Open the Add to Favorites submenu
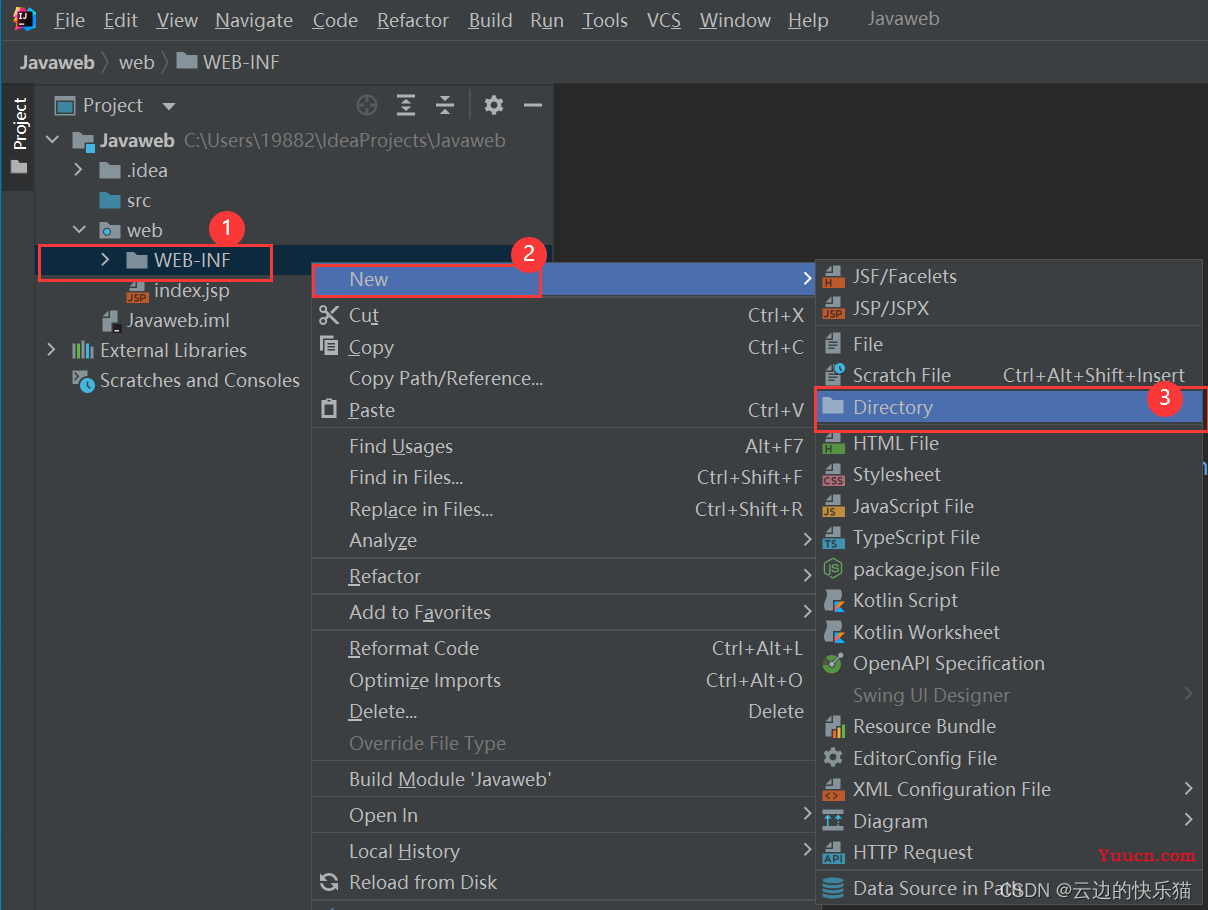This screenshot has width=1208, height=910. tap(563, 612)
